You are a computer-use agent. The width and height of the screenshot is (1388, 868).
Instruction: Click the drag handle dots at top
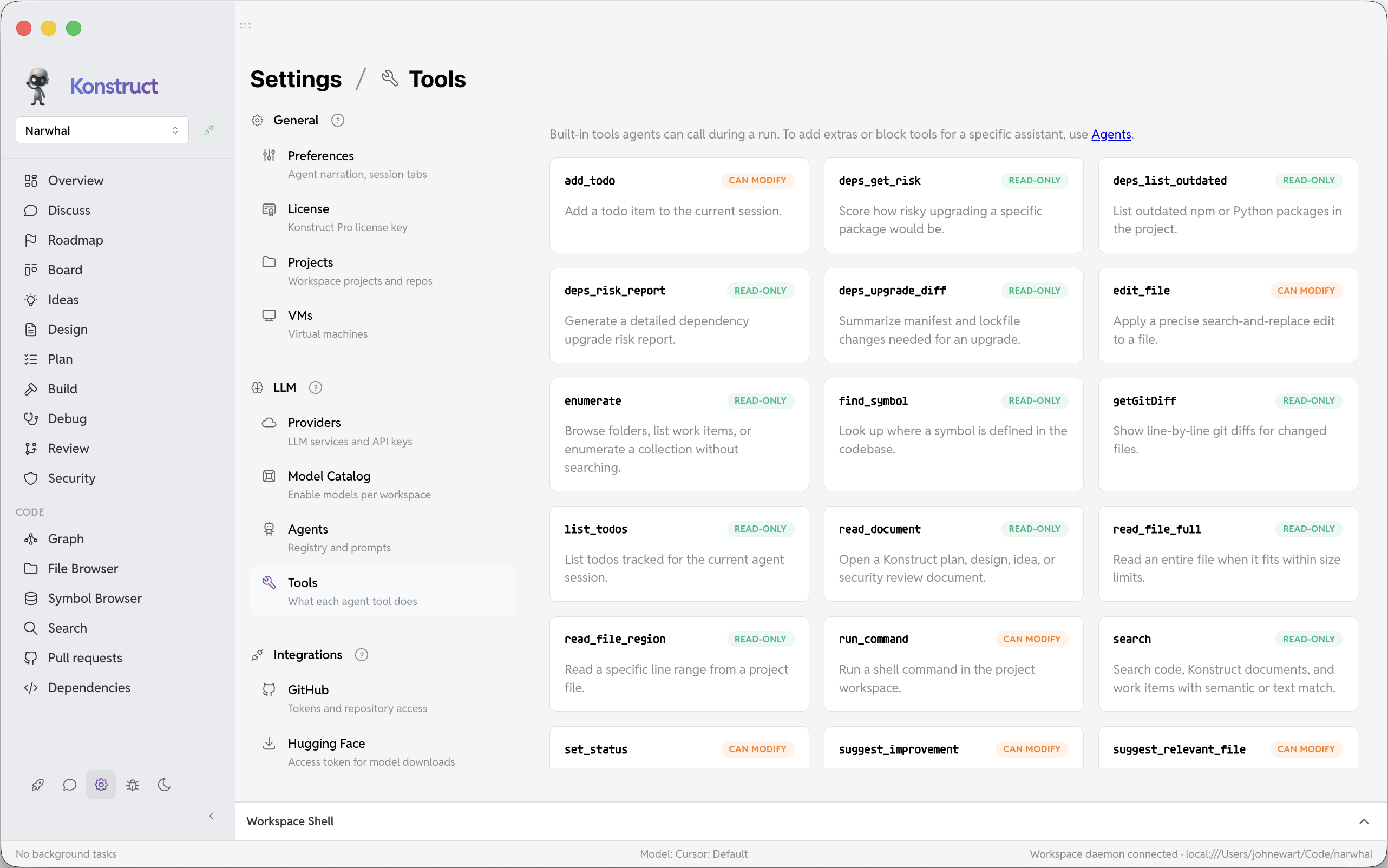245,25
